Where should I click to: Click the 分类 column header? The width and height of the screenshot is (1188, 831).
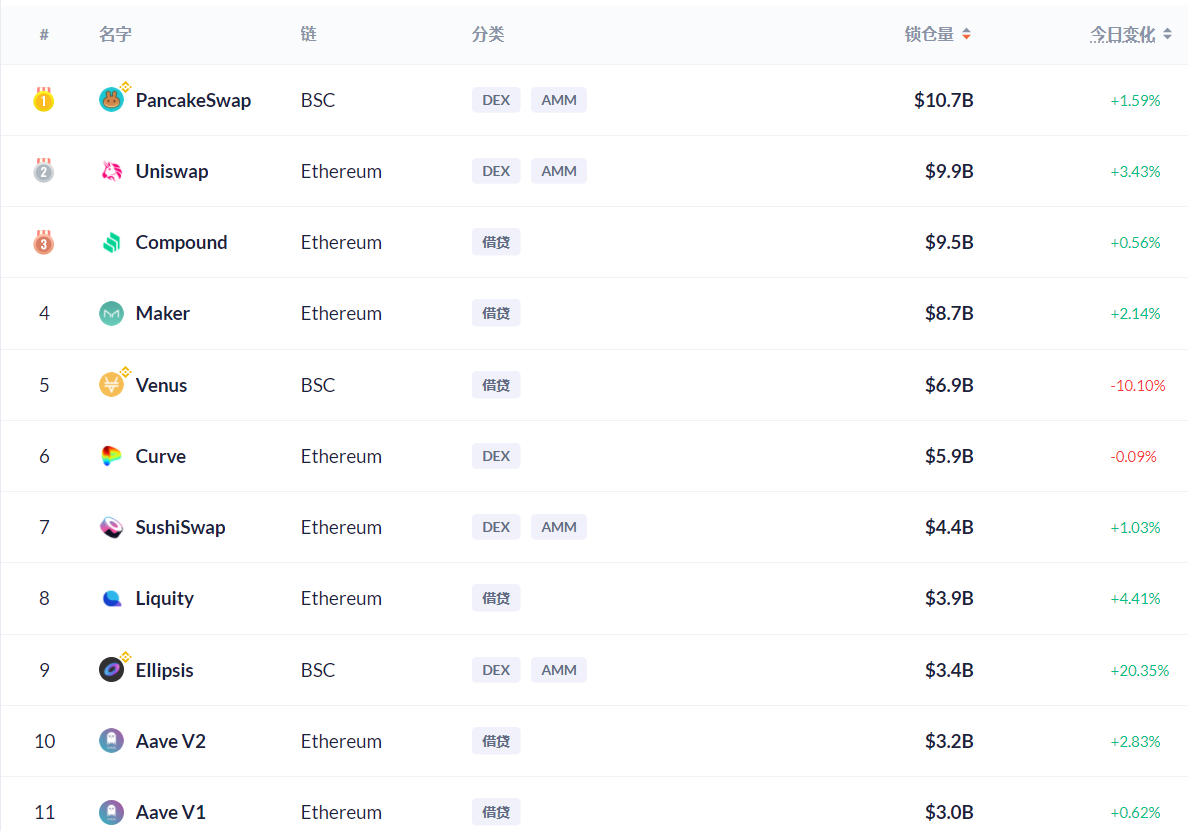click(x=488, y=34)
